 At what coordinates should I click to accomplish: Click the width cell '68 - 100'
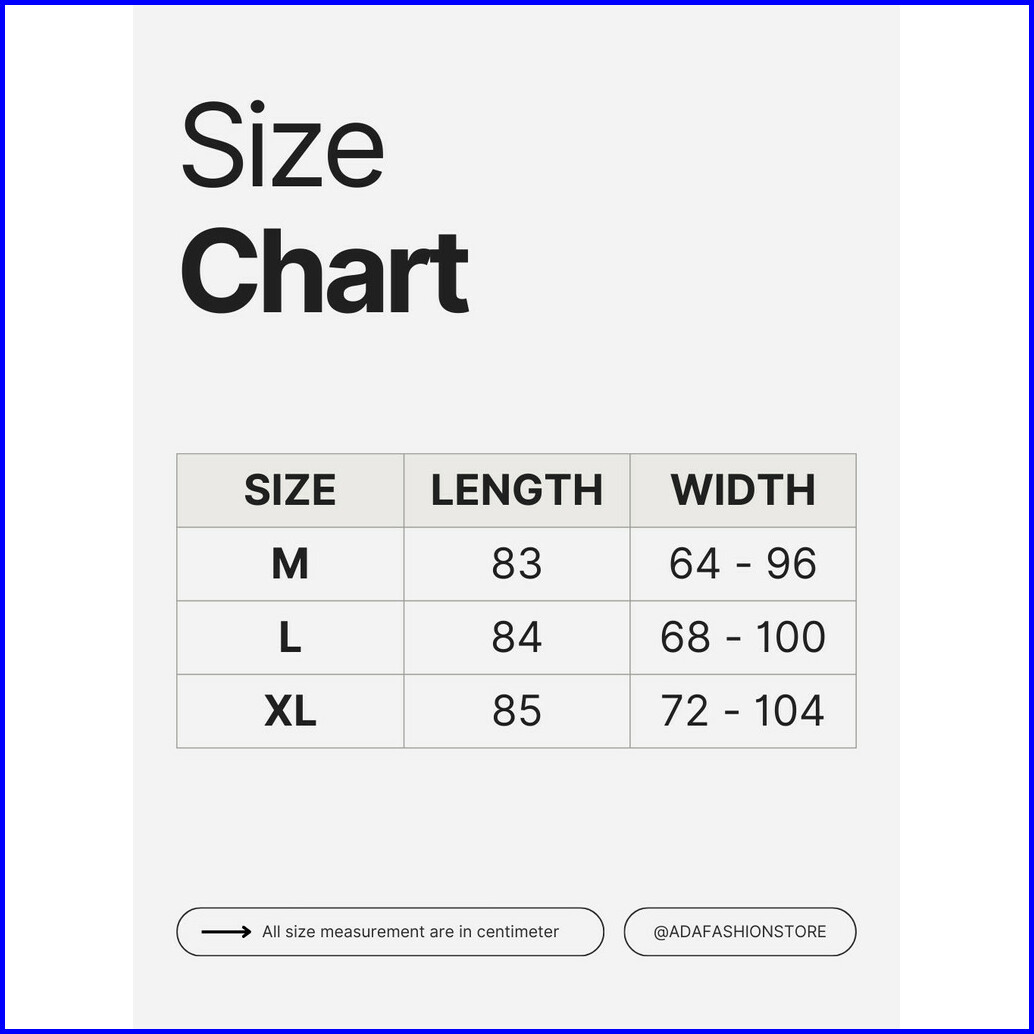pyautogui.click(x=743, y=638)
